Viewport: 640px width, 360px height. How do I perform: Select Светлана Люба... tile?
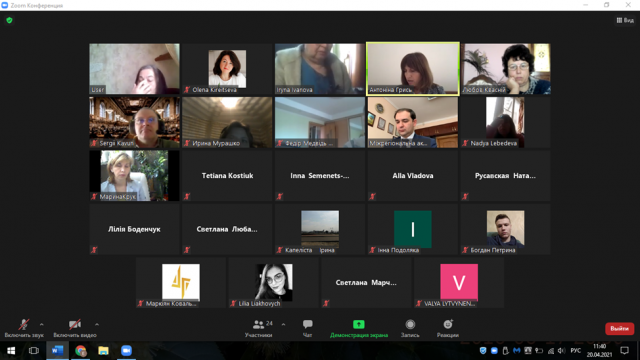227,229
